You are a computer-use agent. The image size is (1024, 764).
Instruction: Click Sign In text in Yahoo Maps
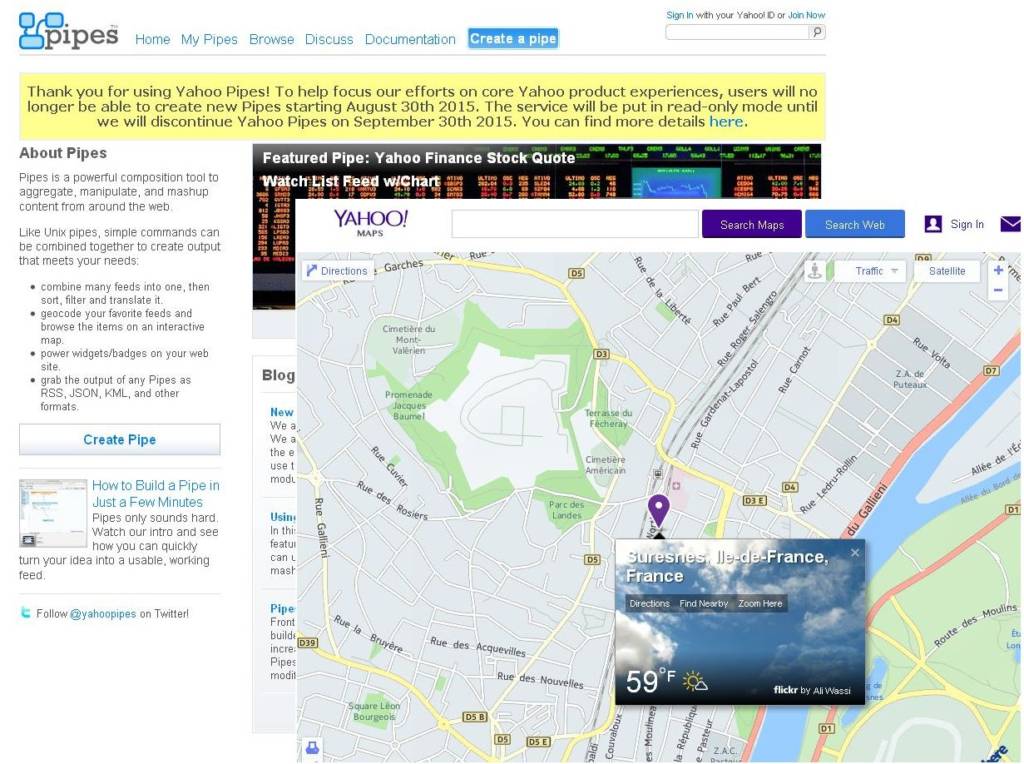click(967, 224)
